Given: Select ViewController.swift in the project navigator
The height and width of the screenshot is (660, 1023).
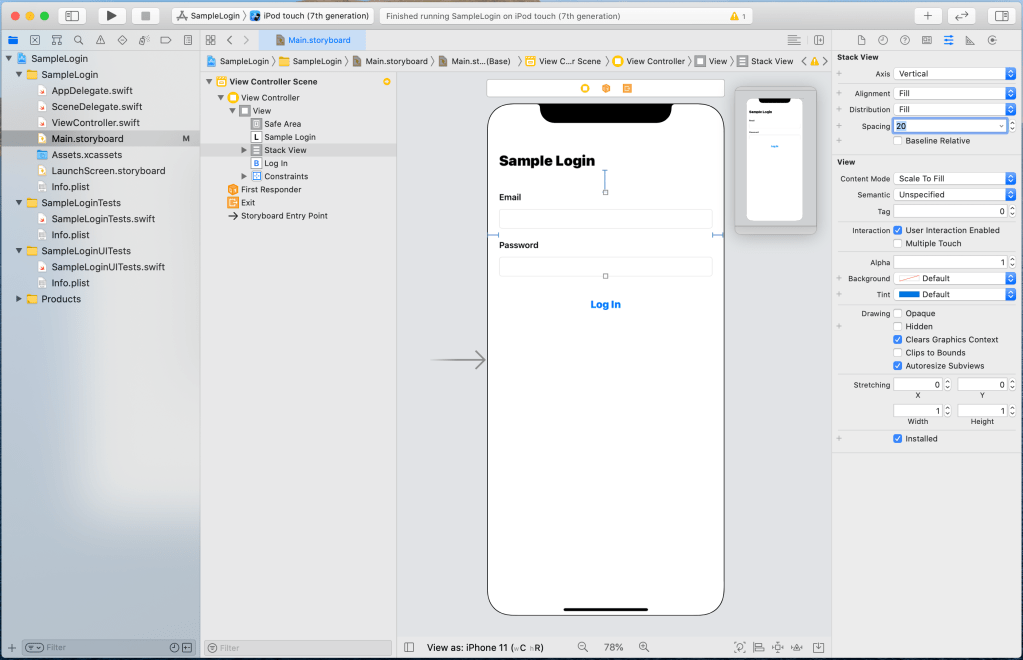Looking at the screenshot, I should [95, 123].
